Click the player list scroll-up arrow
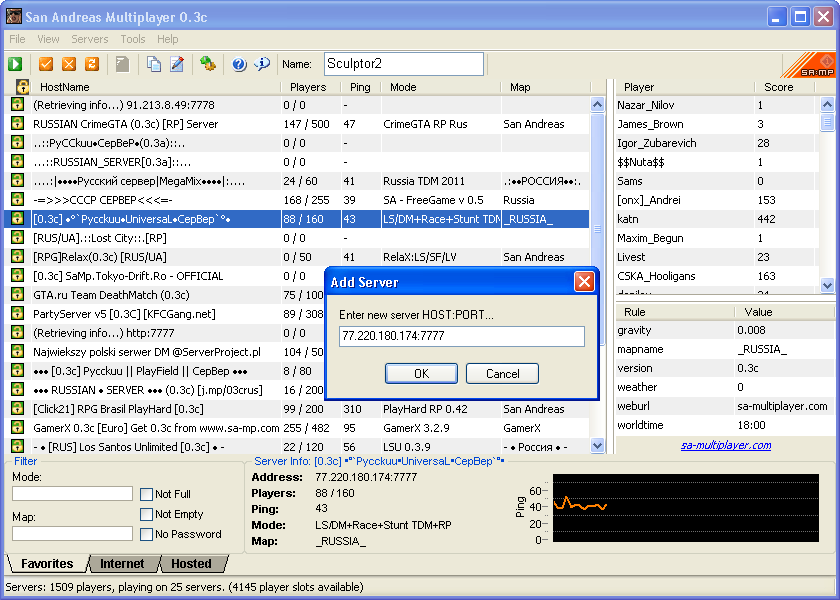The image size is (840, 600). (x=827, y=104)
